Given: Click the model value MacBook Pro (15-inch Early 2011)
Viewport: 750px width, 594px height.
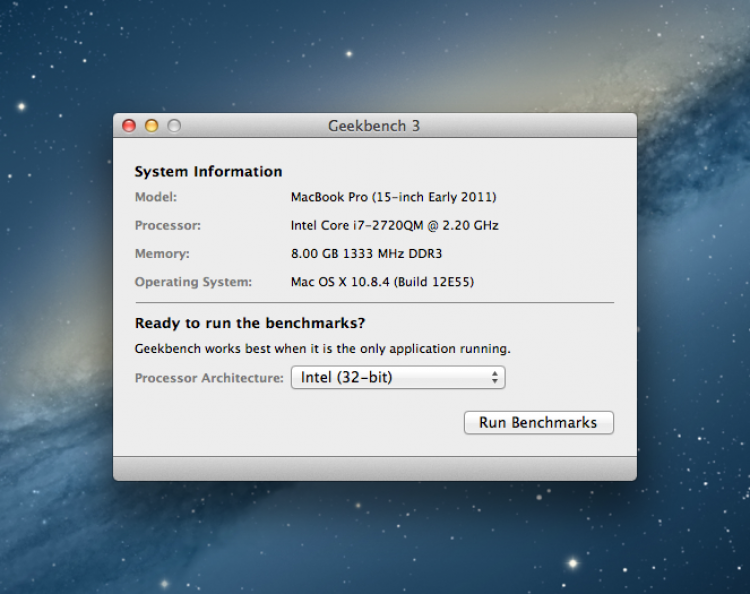Looking at the screenshot, I should (394, 197).
